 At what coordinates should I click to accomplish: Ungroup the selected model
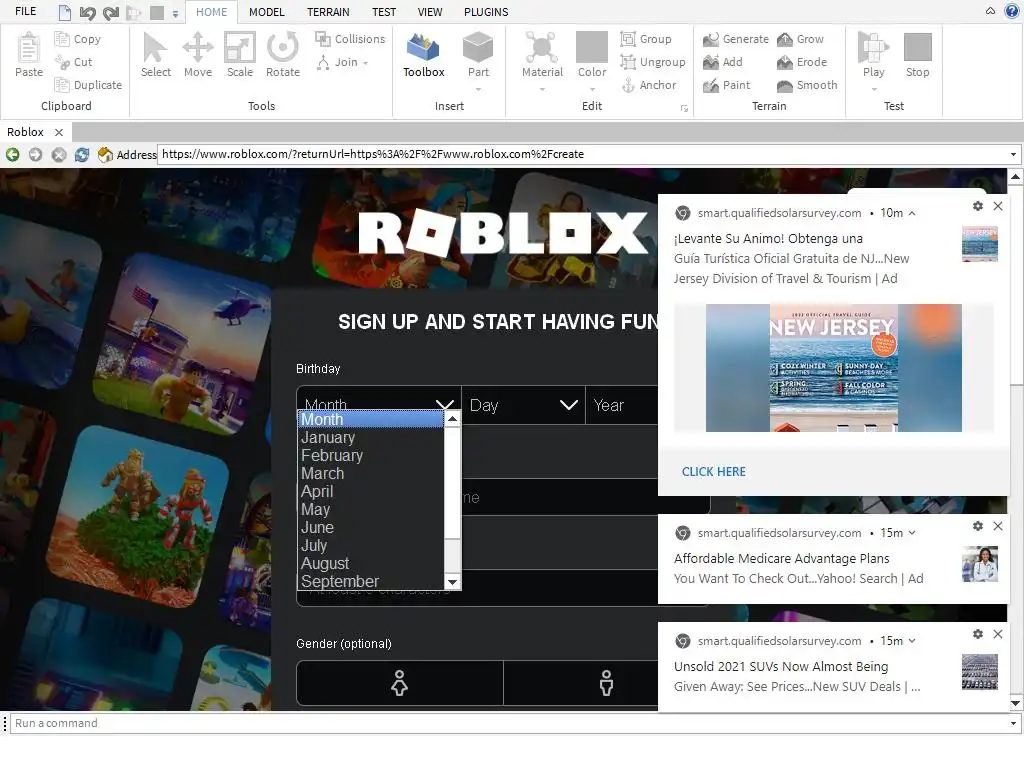[x=652, y=62]
